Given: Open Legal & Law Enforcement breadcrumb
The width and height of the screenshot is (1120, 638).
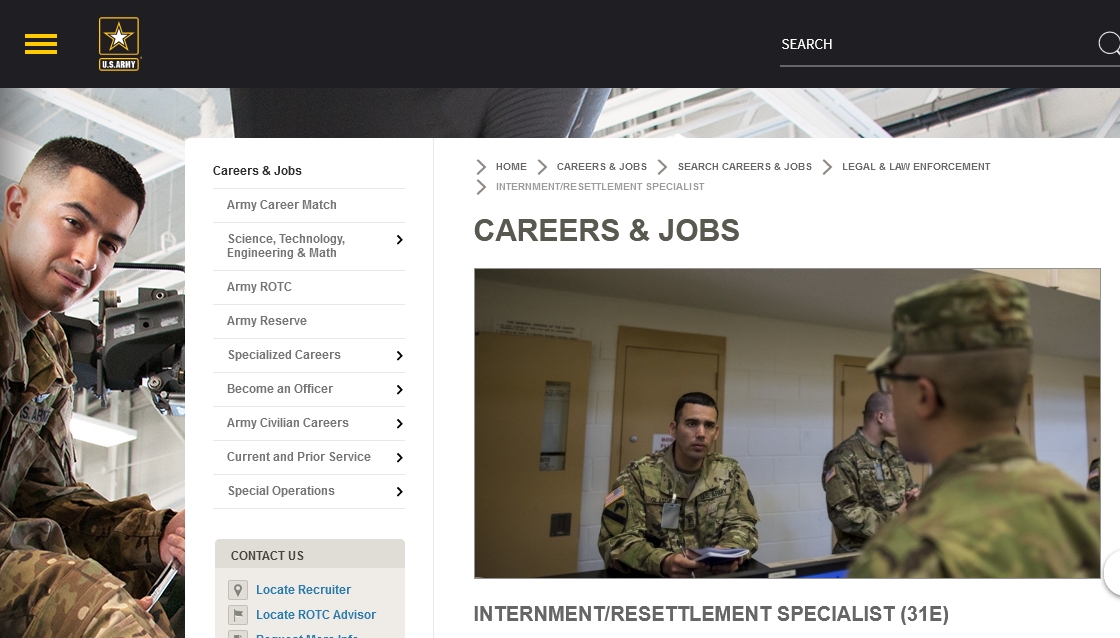Looking at the screenshot, I should point(916,166).
